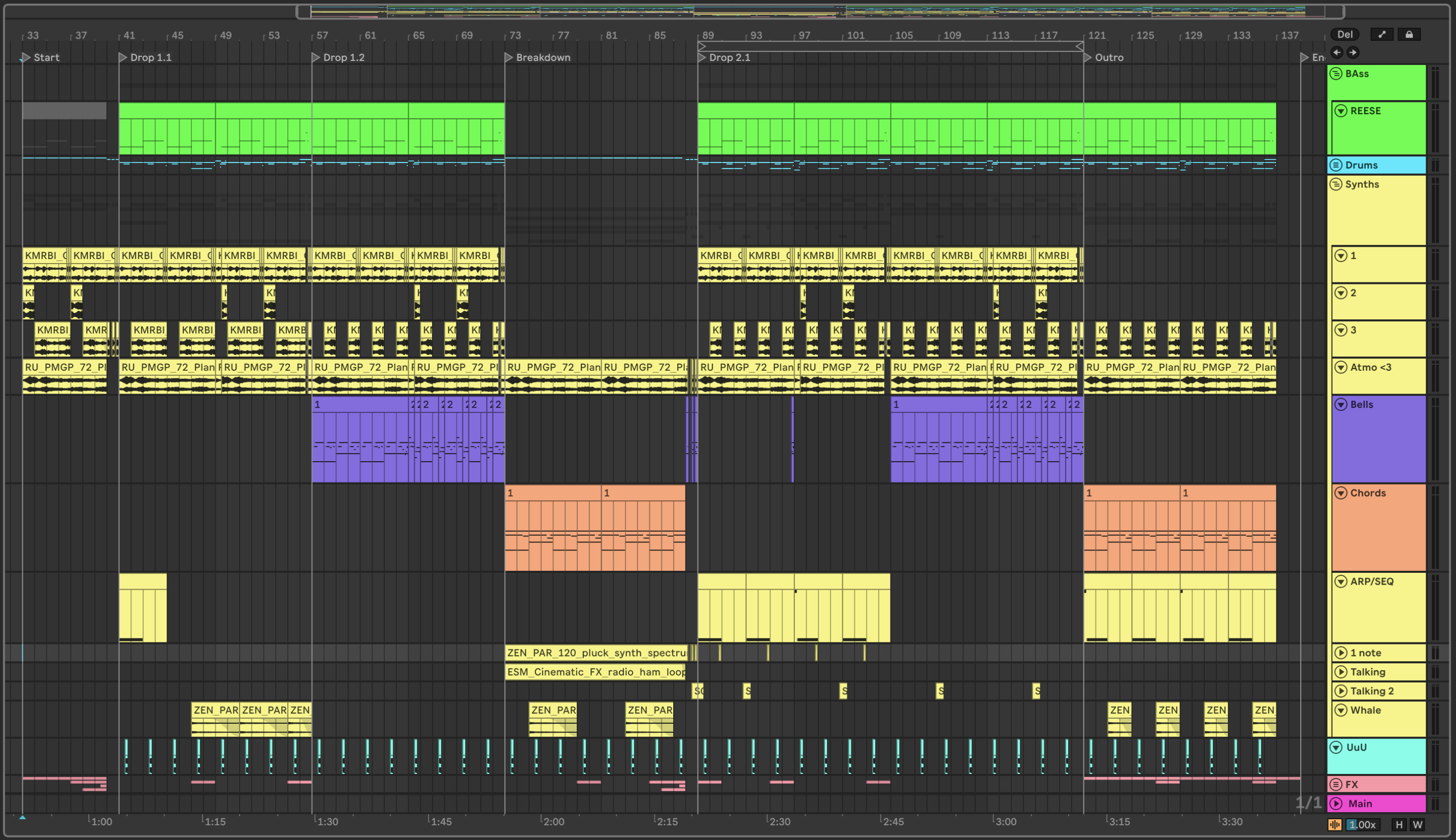
Task: Click the Drums track name
Action: [1361, 165]
